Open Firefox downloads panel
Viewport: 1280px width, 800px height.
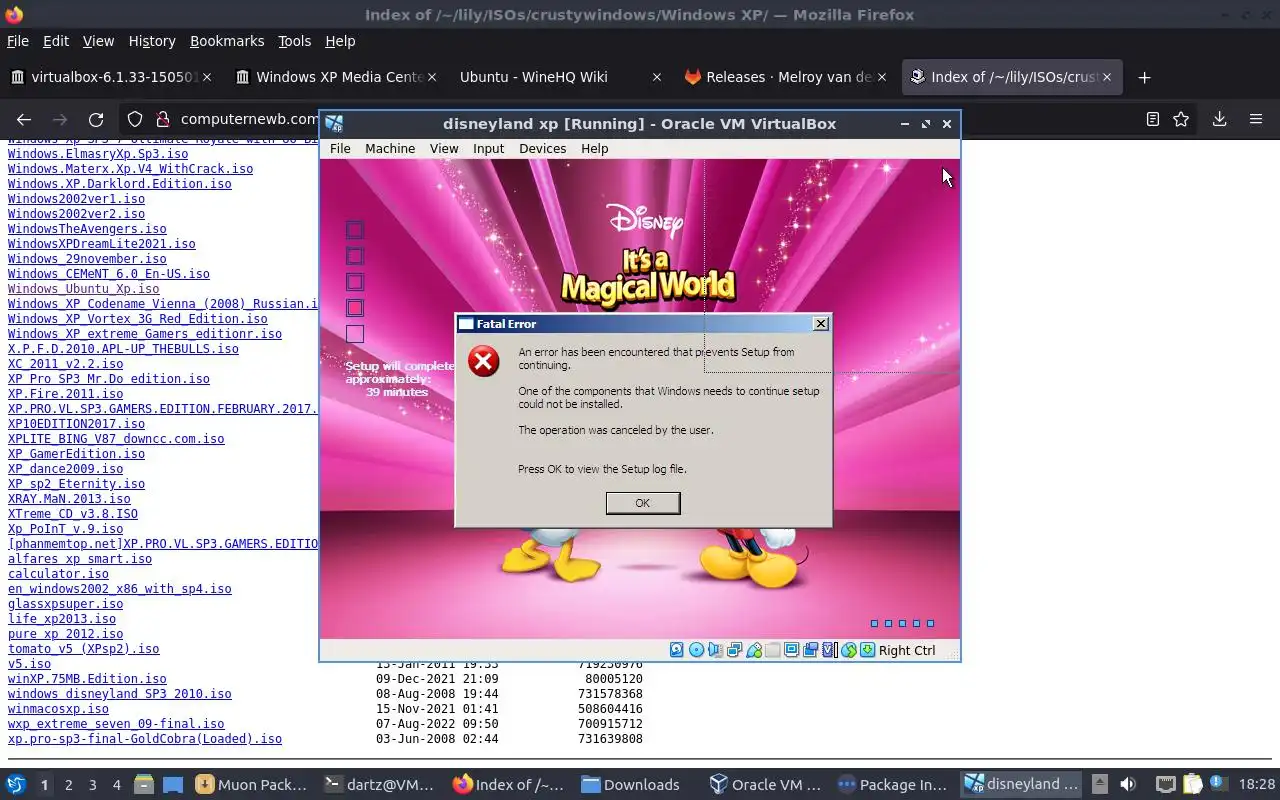[x=1219, y=119]
